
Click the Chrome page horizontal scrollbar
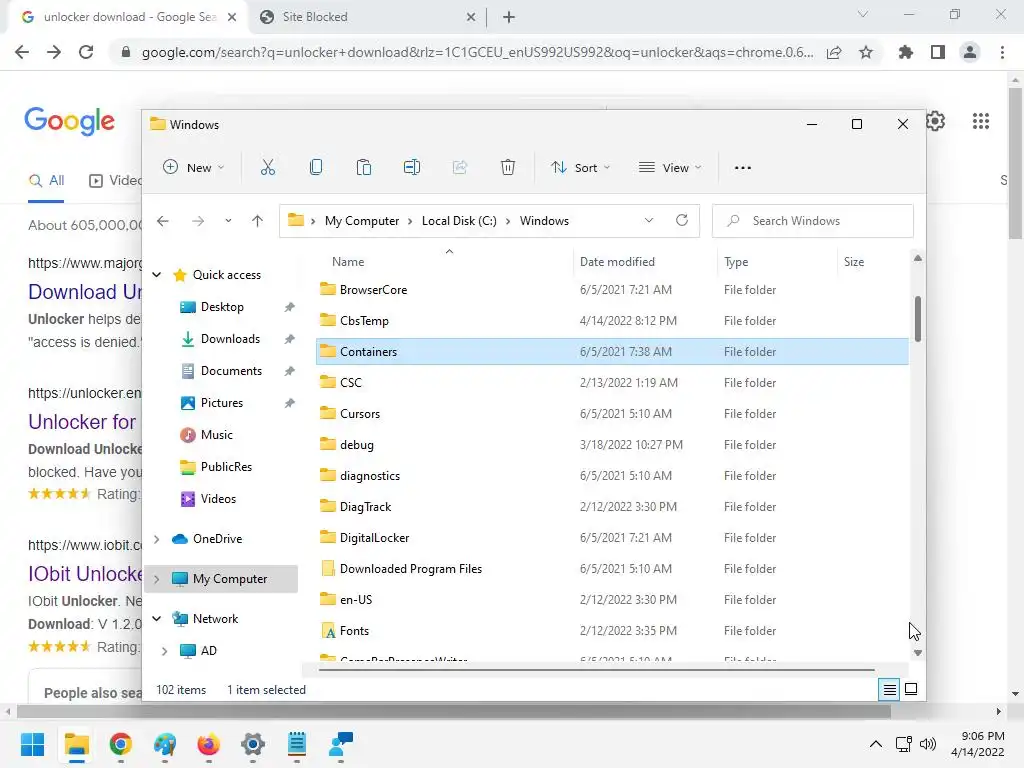454,711
